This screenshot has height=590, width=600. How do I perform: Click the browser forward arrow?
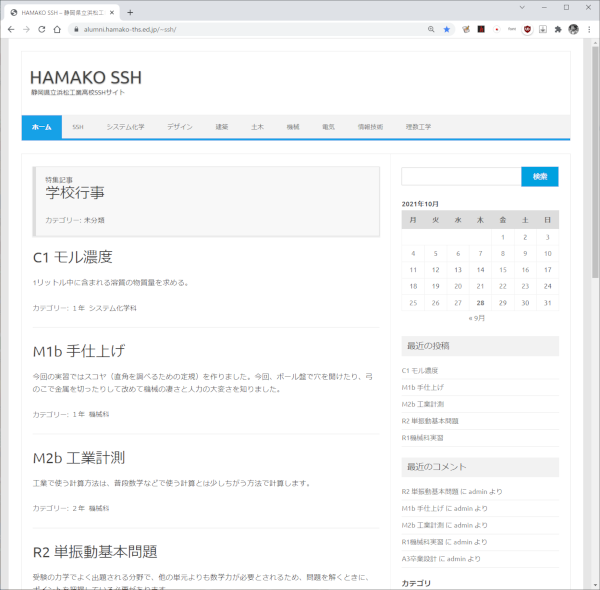(26, 29)
